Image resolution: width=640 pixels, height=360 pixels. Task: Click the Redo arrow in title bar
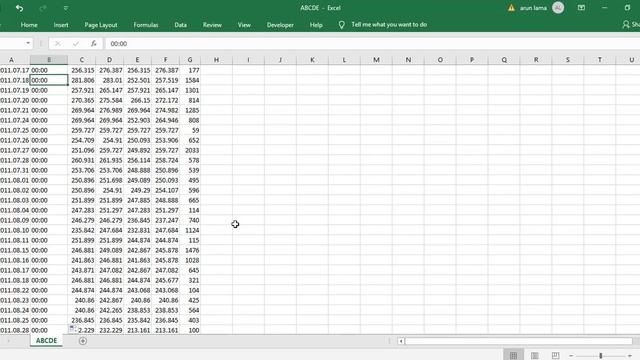click(x=43, y=8)
